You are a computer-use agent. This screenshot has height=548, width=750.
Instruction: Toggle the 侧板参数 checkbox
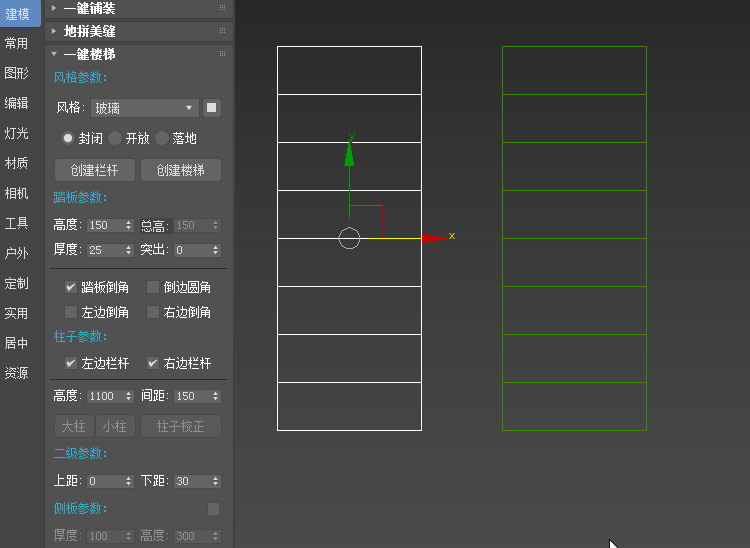click(x=213, y=509)
